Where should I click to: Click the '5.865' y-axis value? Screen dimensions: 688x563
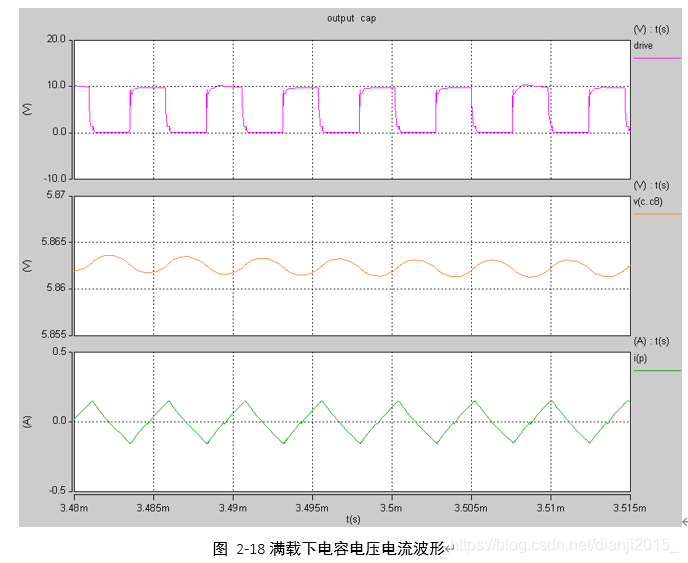pos(54,242)
